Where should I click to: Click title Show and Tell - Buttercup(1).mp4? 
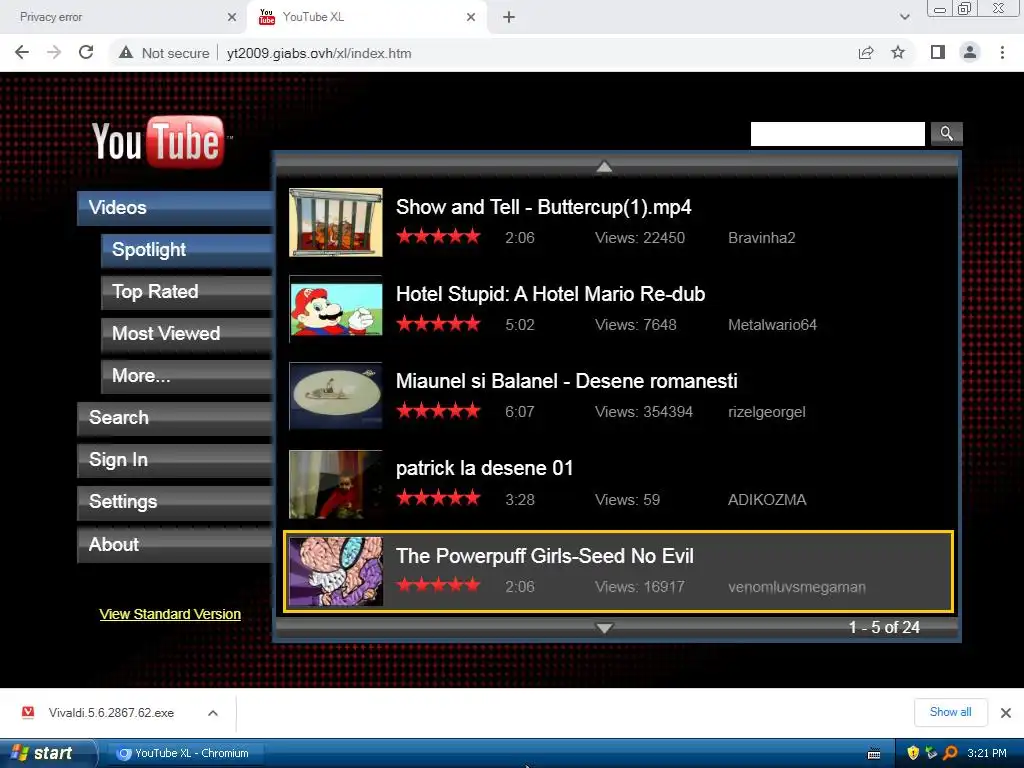pos(543,207)
